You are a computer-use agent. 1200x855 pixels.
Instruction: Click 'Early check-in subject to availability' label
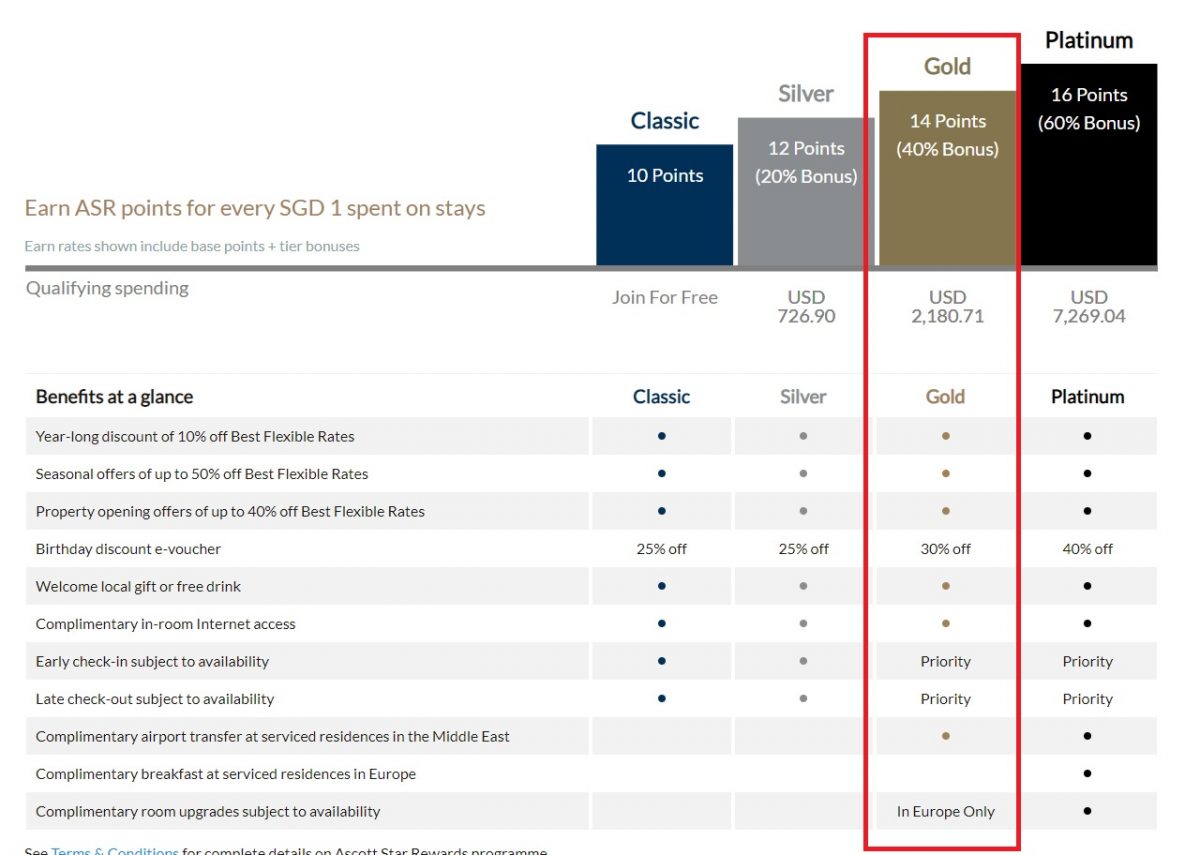(152, 661)
